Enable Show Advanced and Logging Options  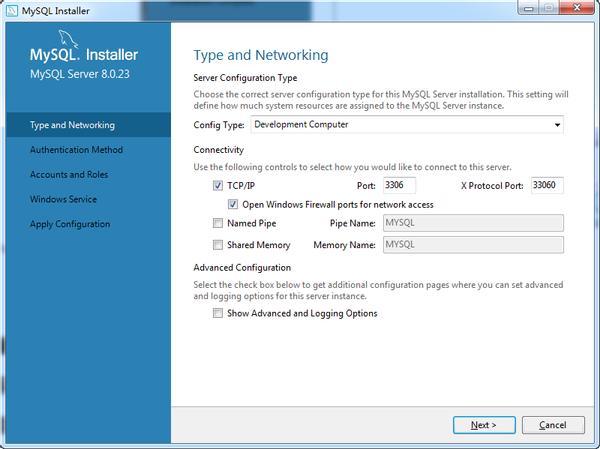tap(218, 313)
